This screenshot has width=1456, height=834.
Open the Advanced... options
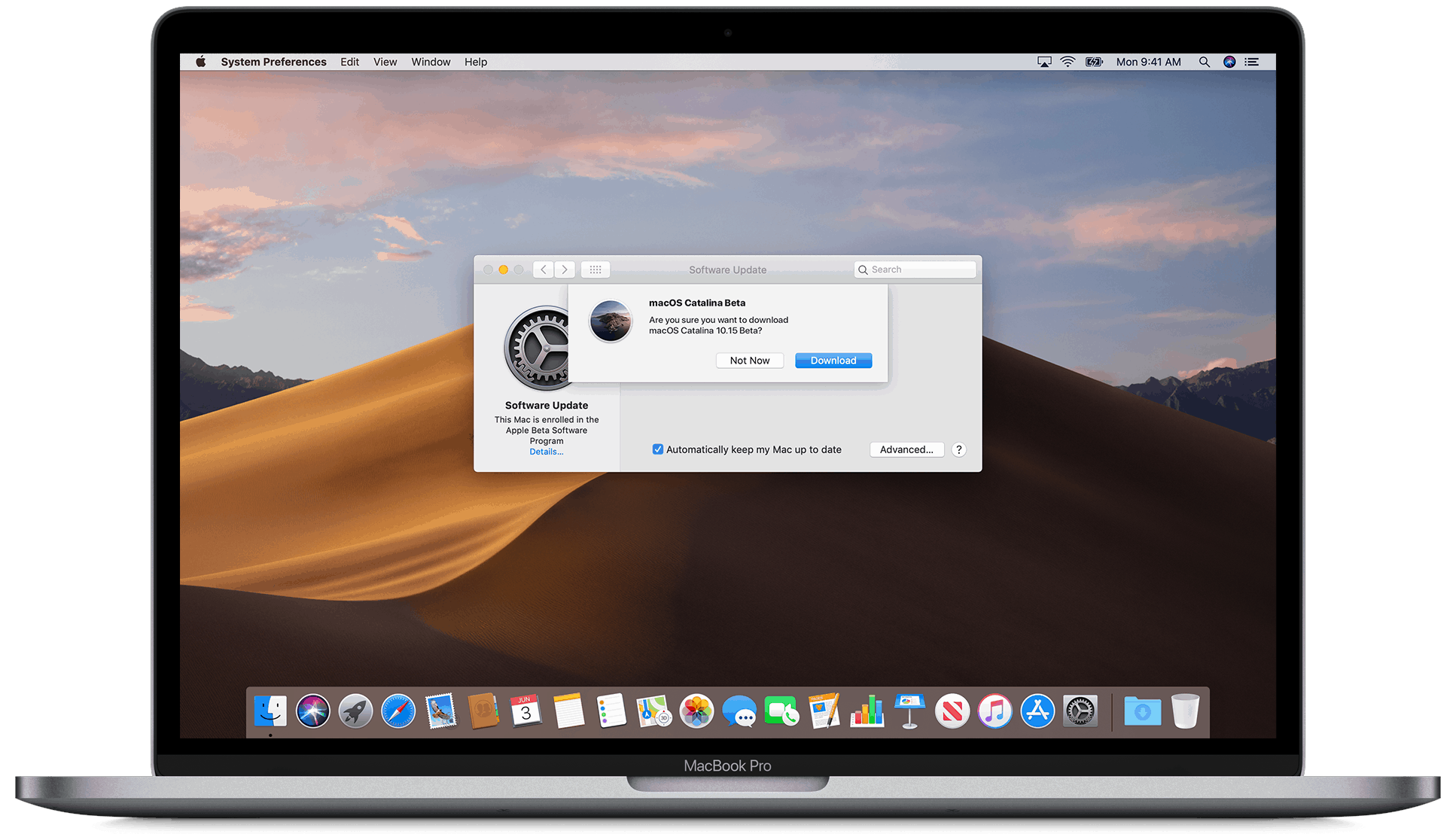(906, 449)
